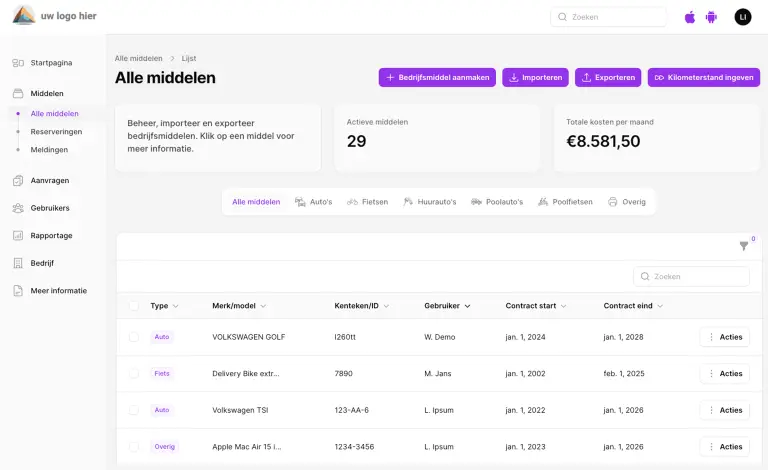Switch to the Fietsen tab
This screenshot has width=768, height=470.
tap(367, 202)
